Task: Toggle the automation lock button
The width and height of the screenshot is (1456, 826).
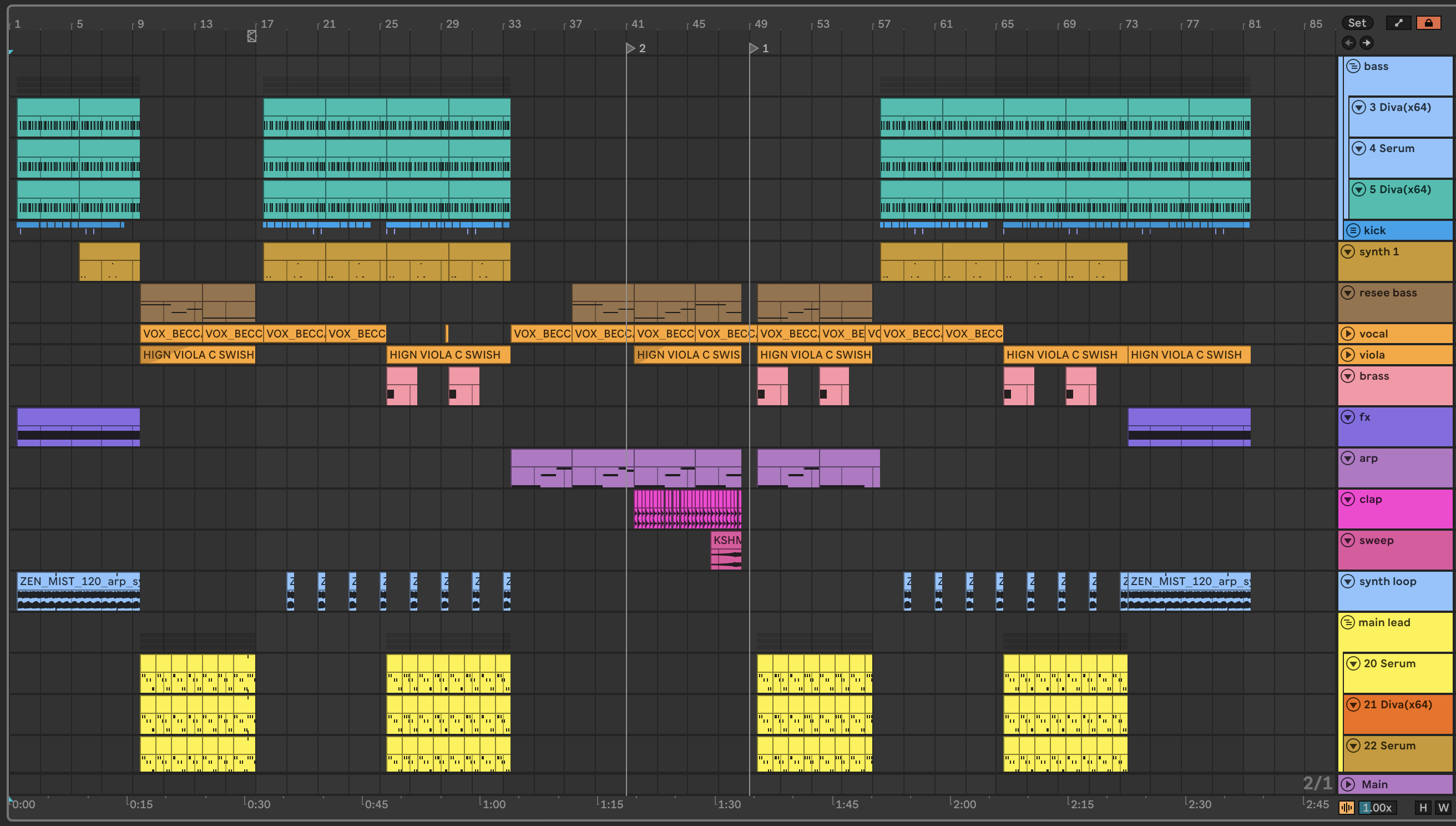Action: point(1428,23)
